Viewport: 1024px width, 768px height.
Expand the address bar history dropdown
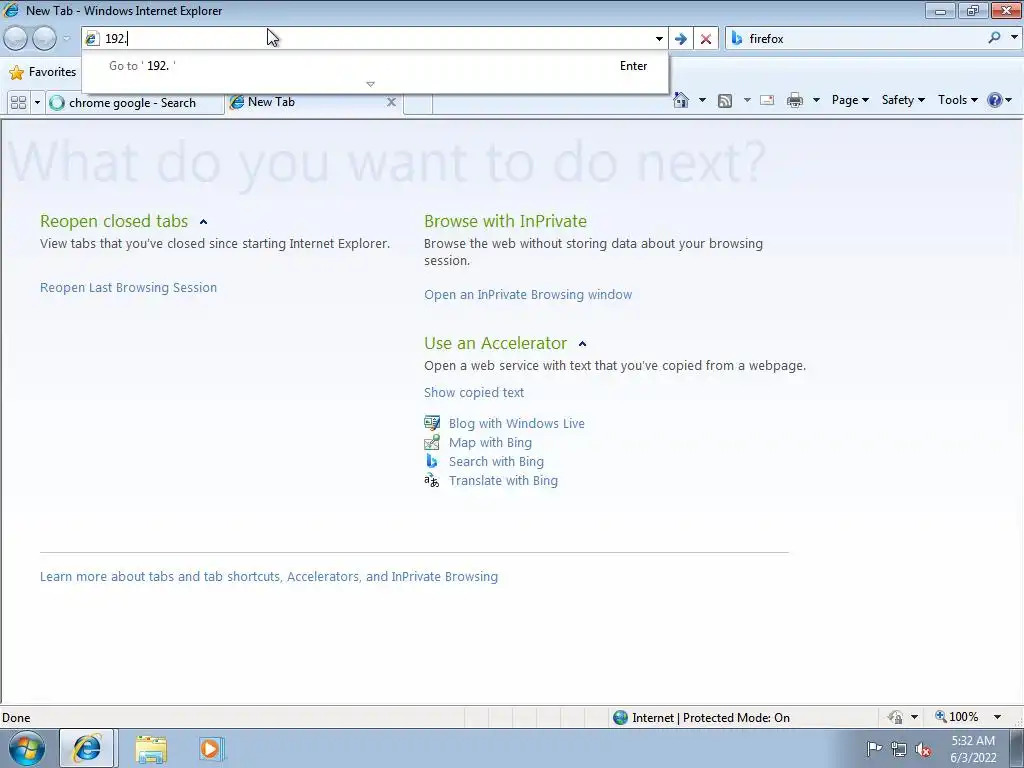pos(659,39)
